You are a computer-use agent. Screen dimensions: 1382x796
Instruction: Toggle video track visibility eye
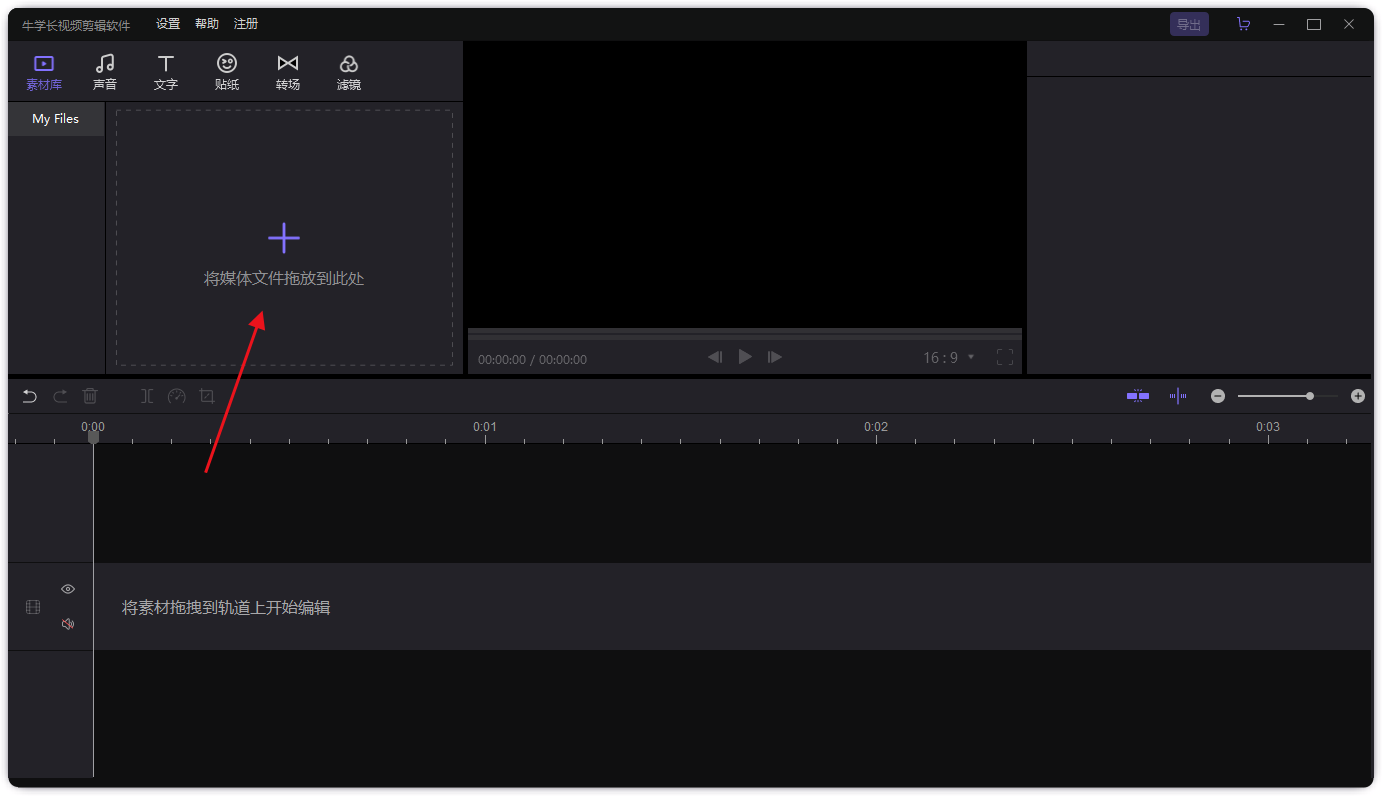pyautogui.click(x=68, y=589)
